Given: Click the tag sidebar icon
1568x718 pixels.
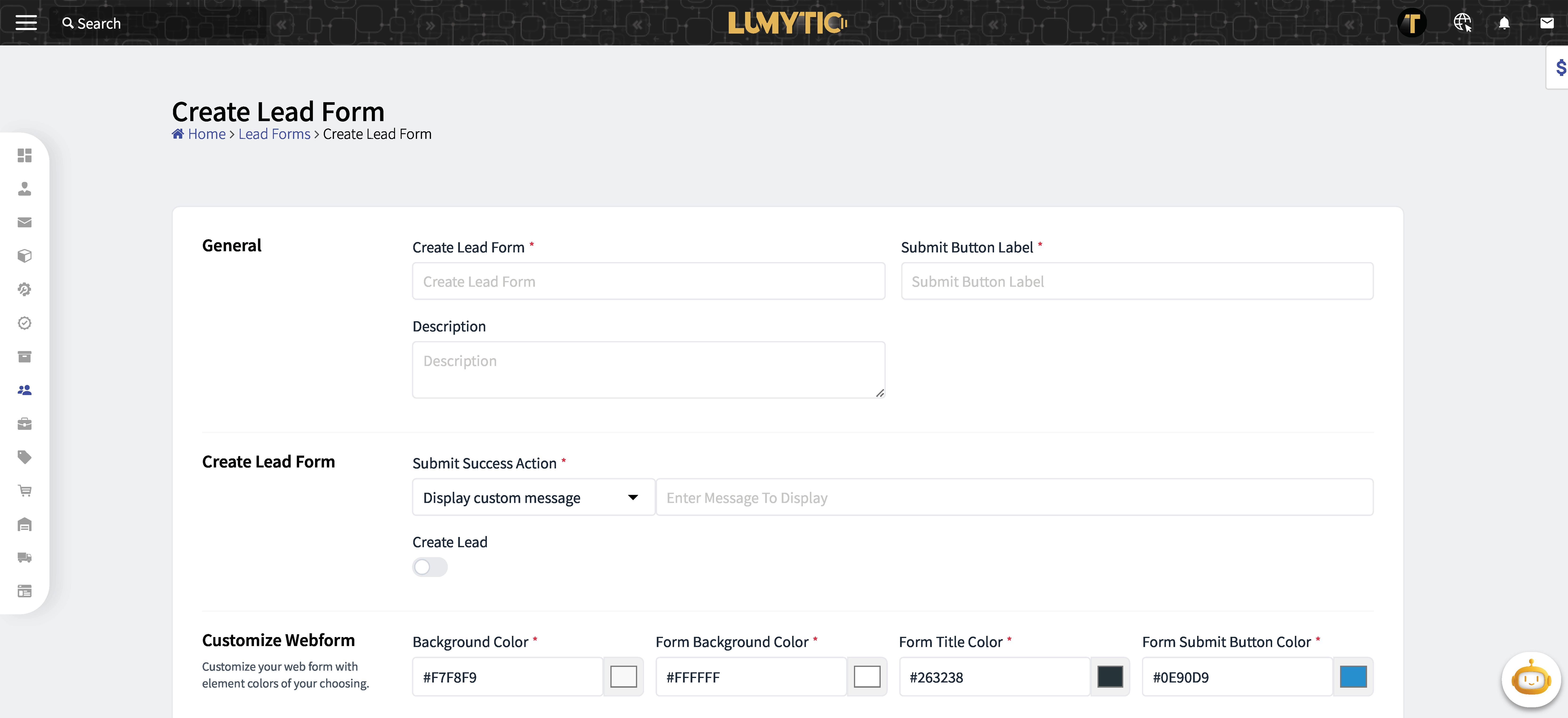Looking at the screenshot, I should (x=24, y=457).
